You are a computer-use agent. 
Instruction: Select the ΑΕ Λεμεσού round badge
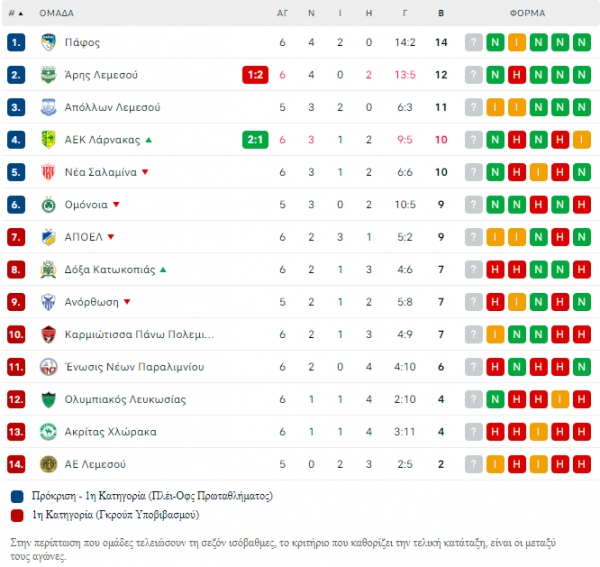tap(48, 464)
